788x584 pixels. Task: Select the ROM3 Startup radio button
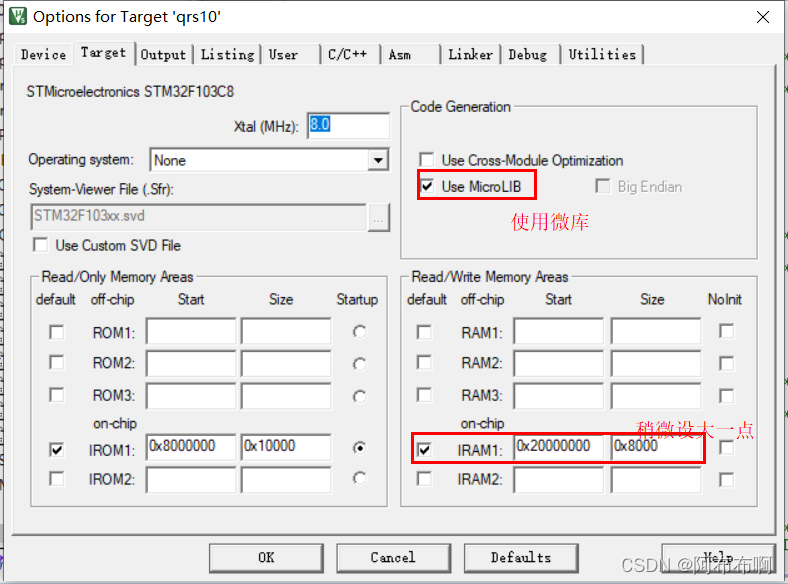tap(359, 397)
